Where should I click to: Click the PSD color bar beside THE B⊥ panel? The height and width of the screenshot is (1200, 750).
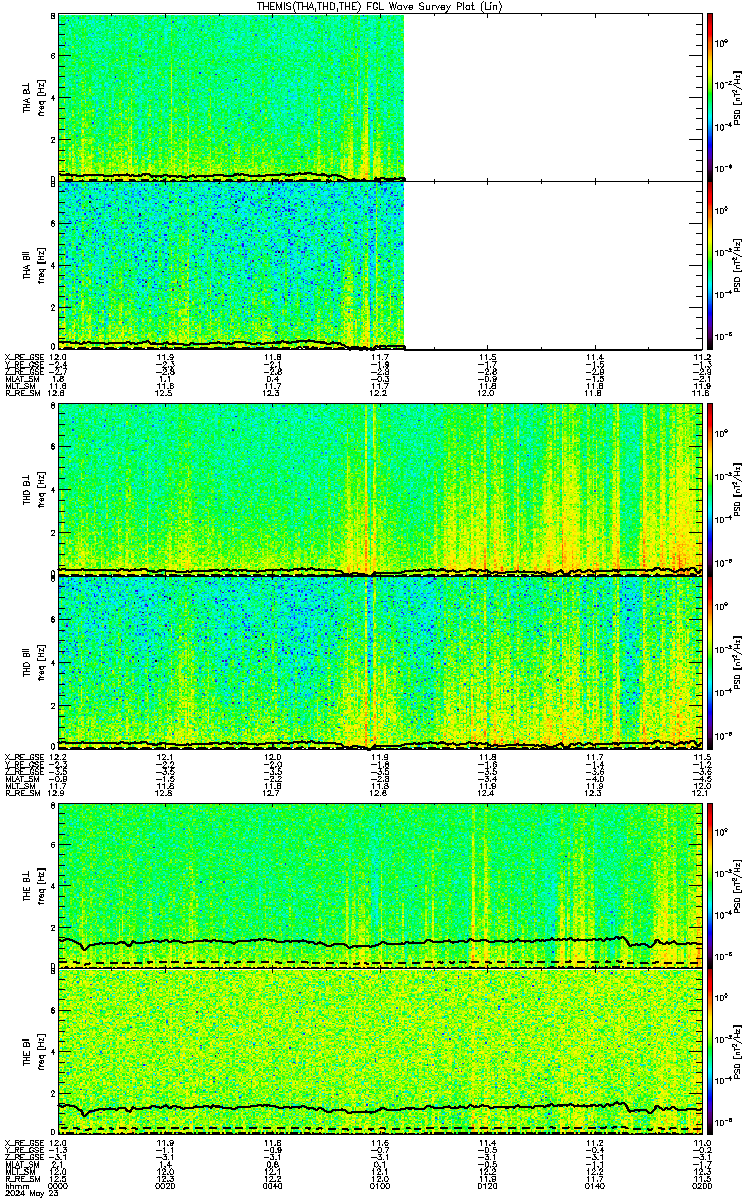point(710,885)
